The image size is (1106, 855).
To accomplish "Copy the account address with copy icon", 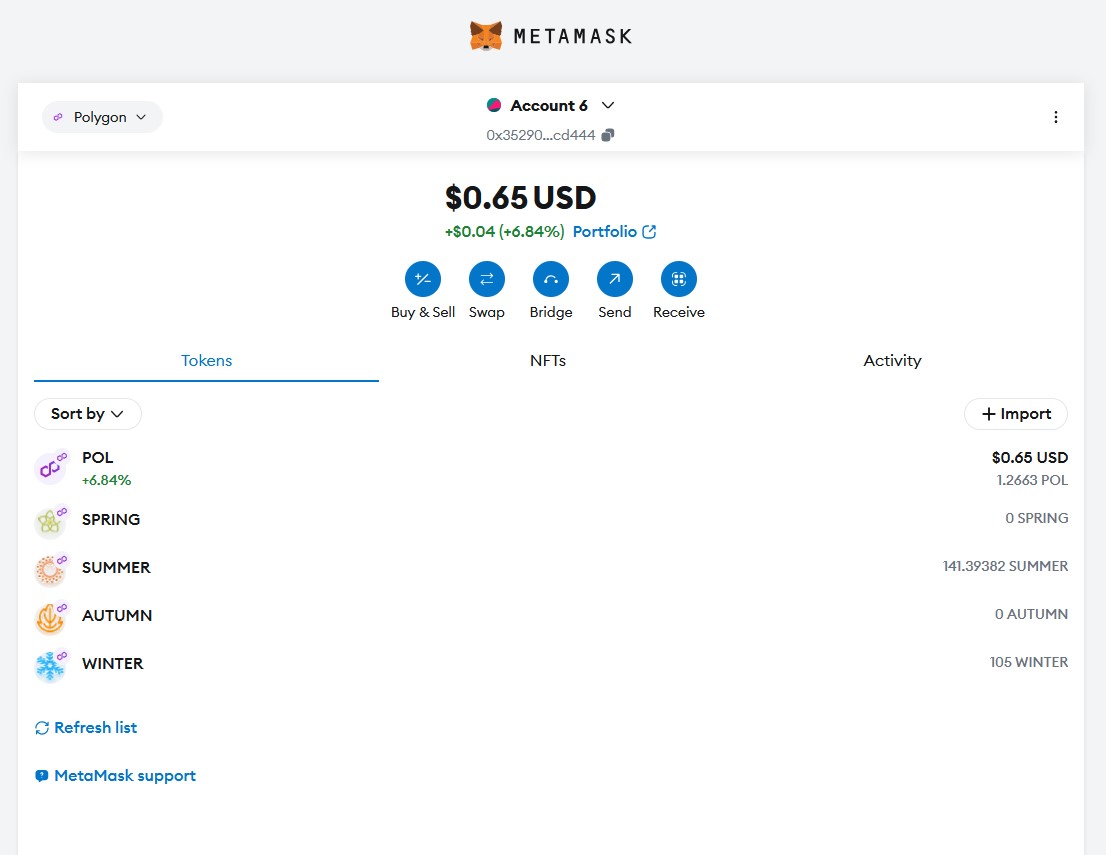I will [608, 135].
